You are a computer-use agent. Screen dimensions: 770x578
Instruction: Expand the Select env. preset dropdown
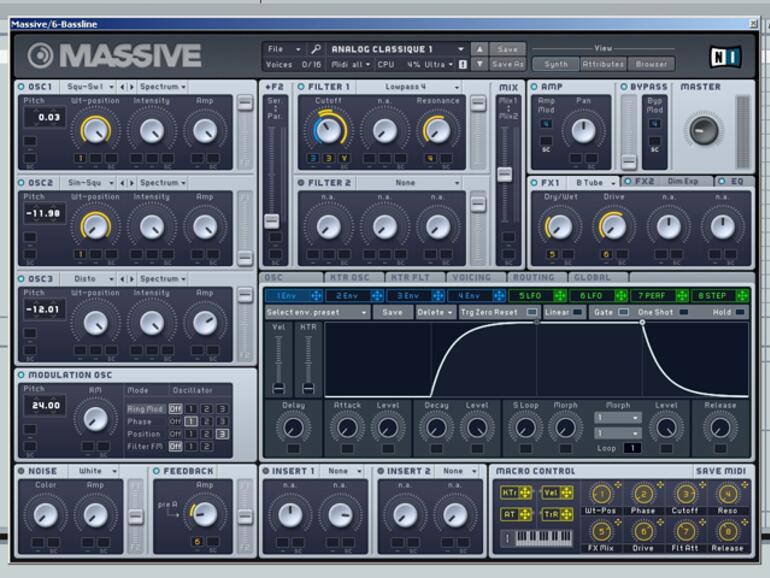coord(317,312)
